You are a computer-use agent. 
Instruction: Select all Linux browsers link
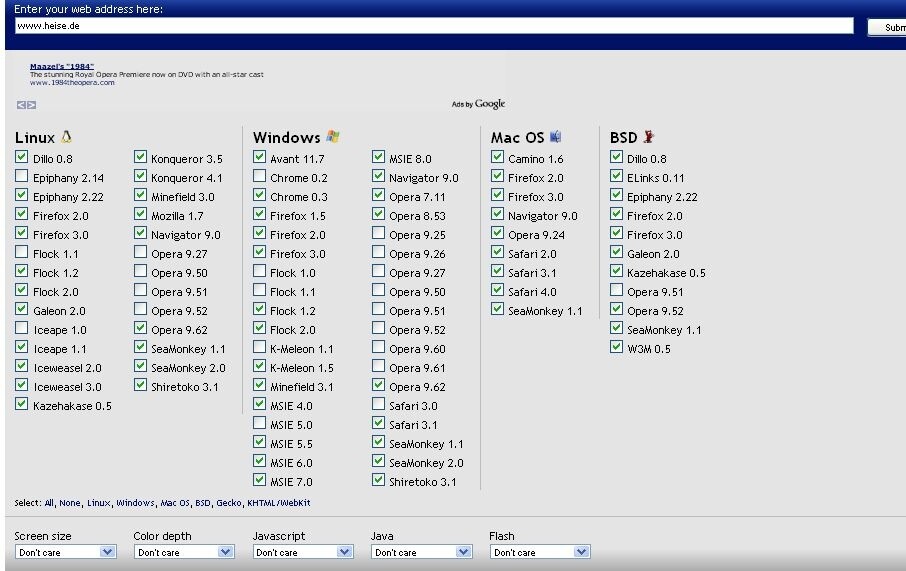pyautogui.click(x=98, y=503)
